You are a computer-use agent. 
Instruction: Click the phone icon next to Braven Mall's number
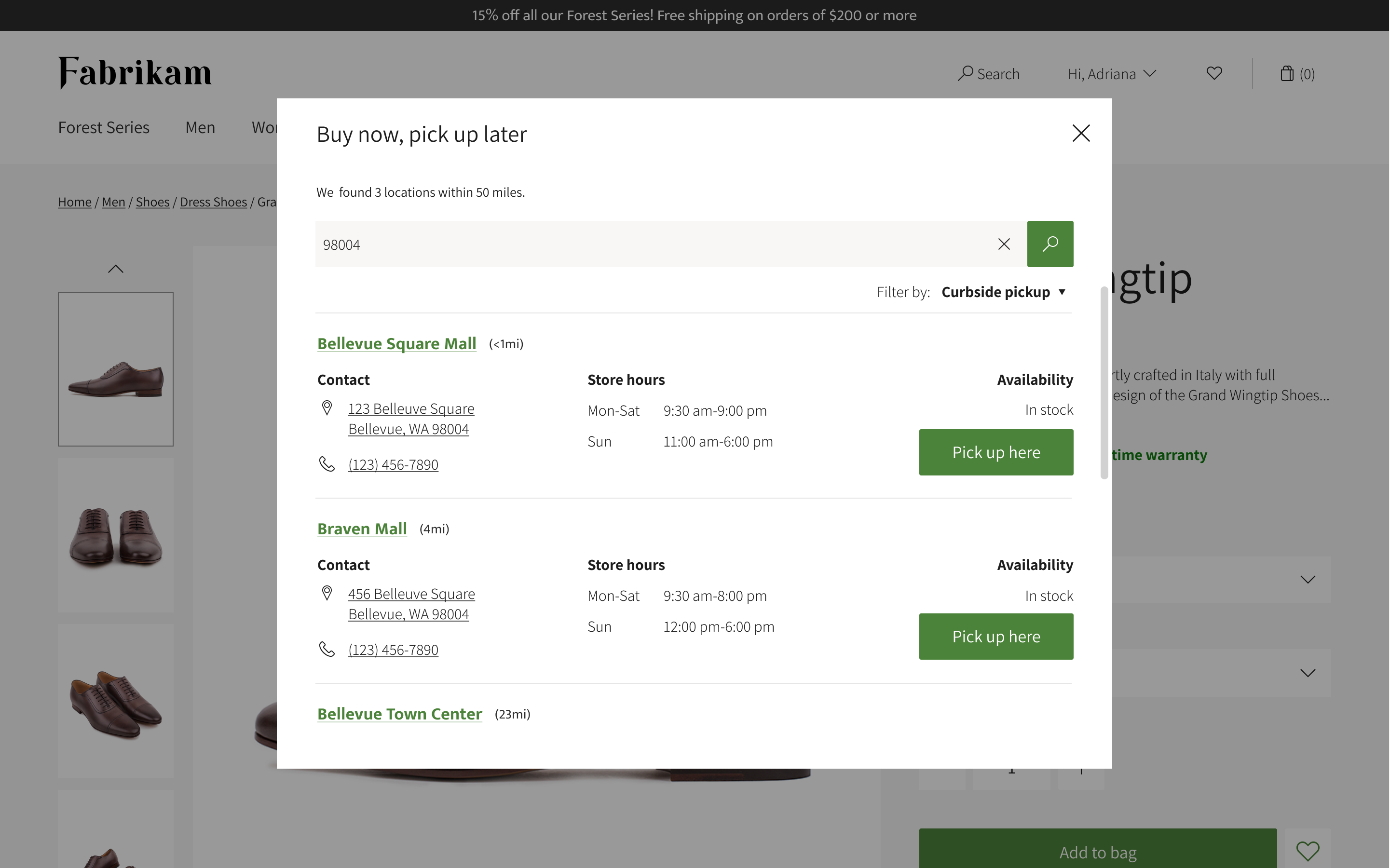click(x=327, y=649)
